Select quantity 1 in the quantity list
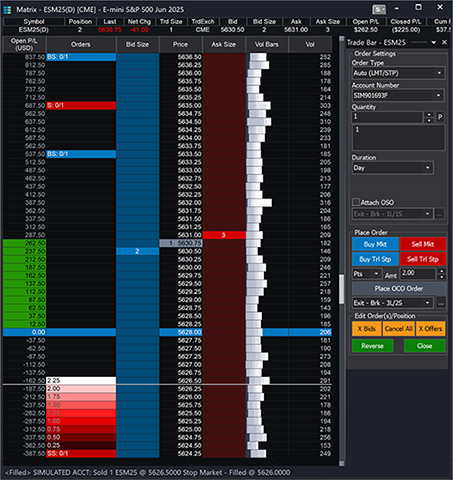Viewport: 453px width, 480px height. tap(398, 130)
